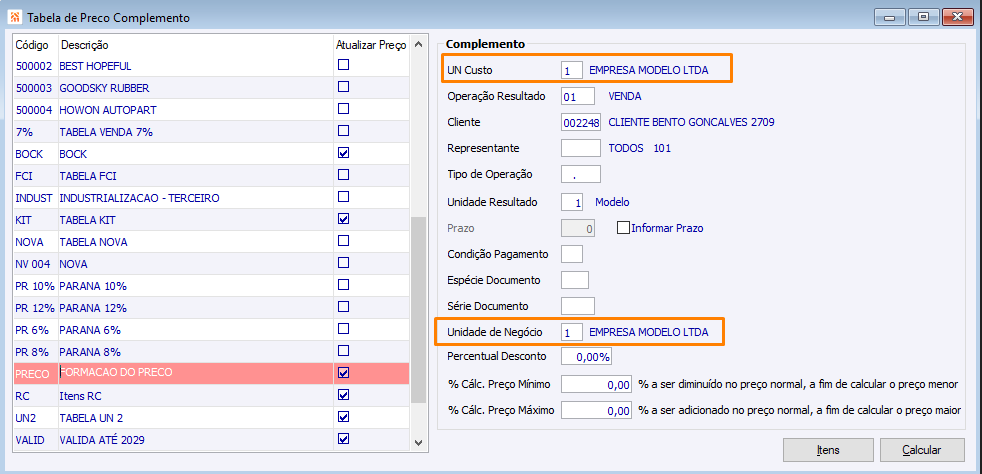Select the FORMACAO DO PRECO description cell

[x=196, y=373]
